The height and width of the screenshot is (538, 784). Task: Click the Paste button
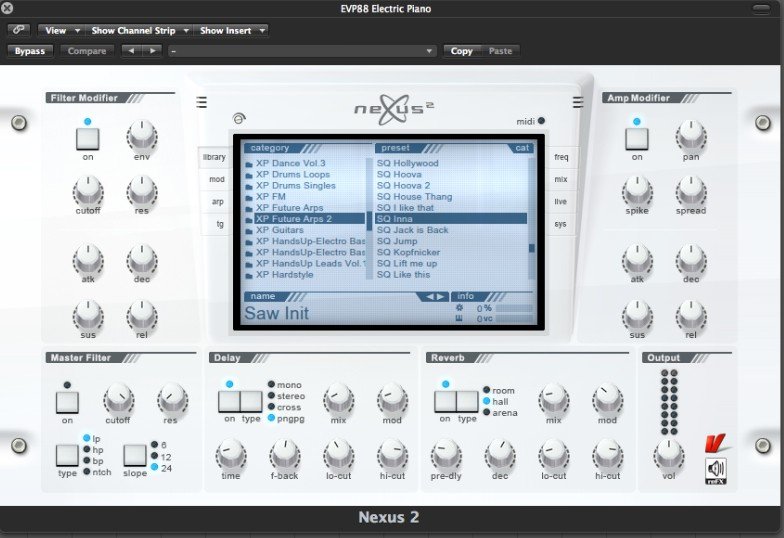tap(500, 51)
